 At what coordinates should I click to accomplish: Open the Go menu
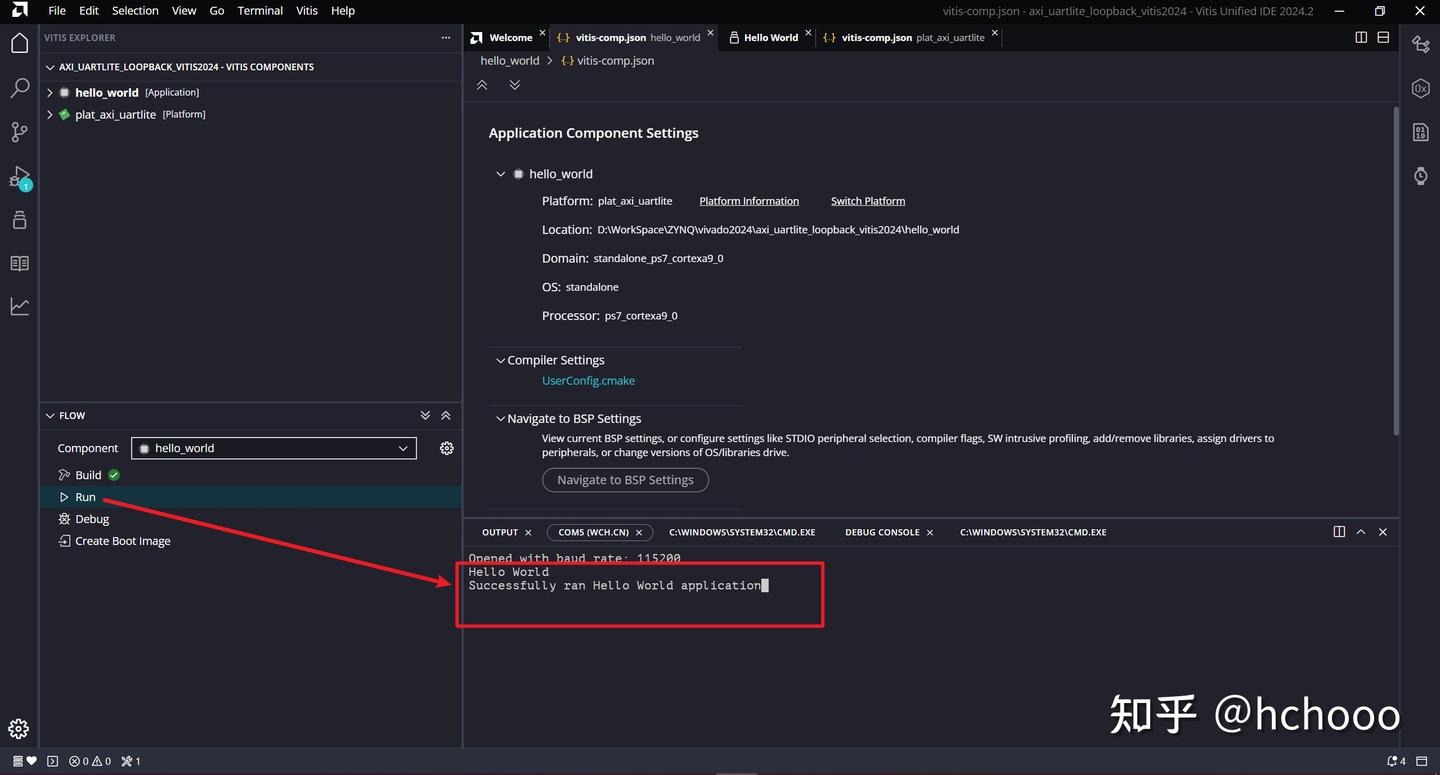pyautogui.click(x=217, y=11)
